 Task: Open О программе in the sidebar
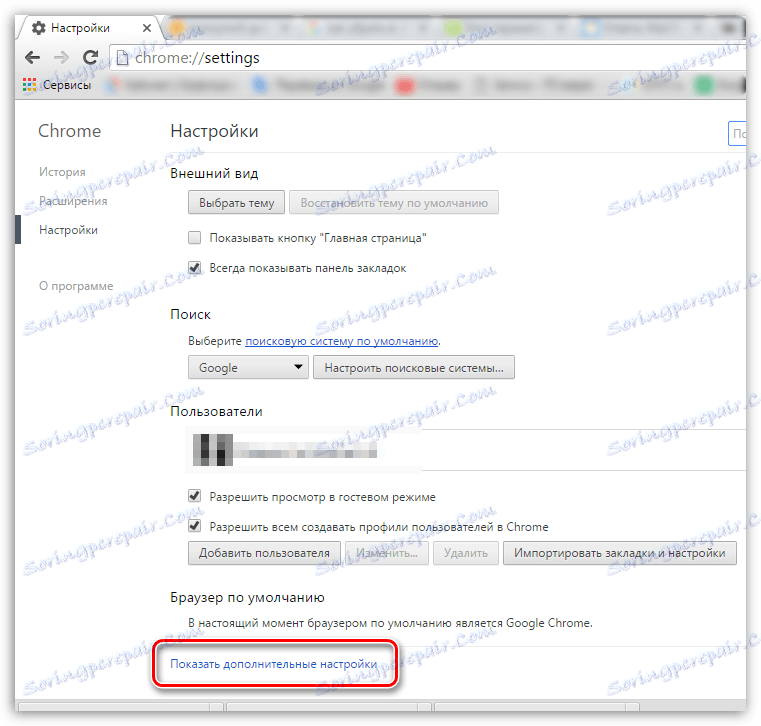click(76, 286)
